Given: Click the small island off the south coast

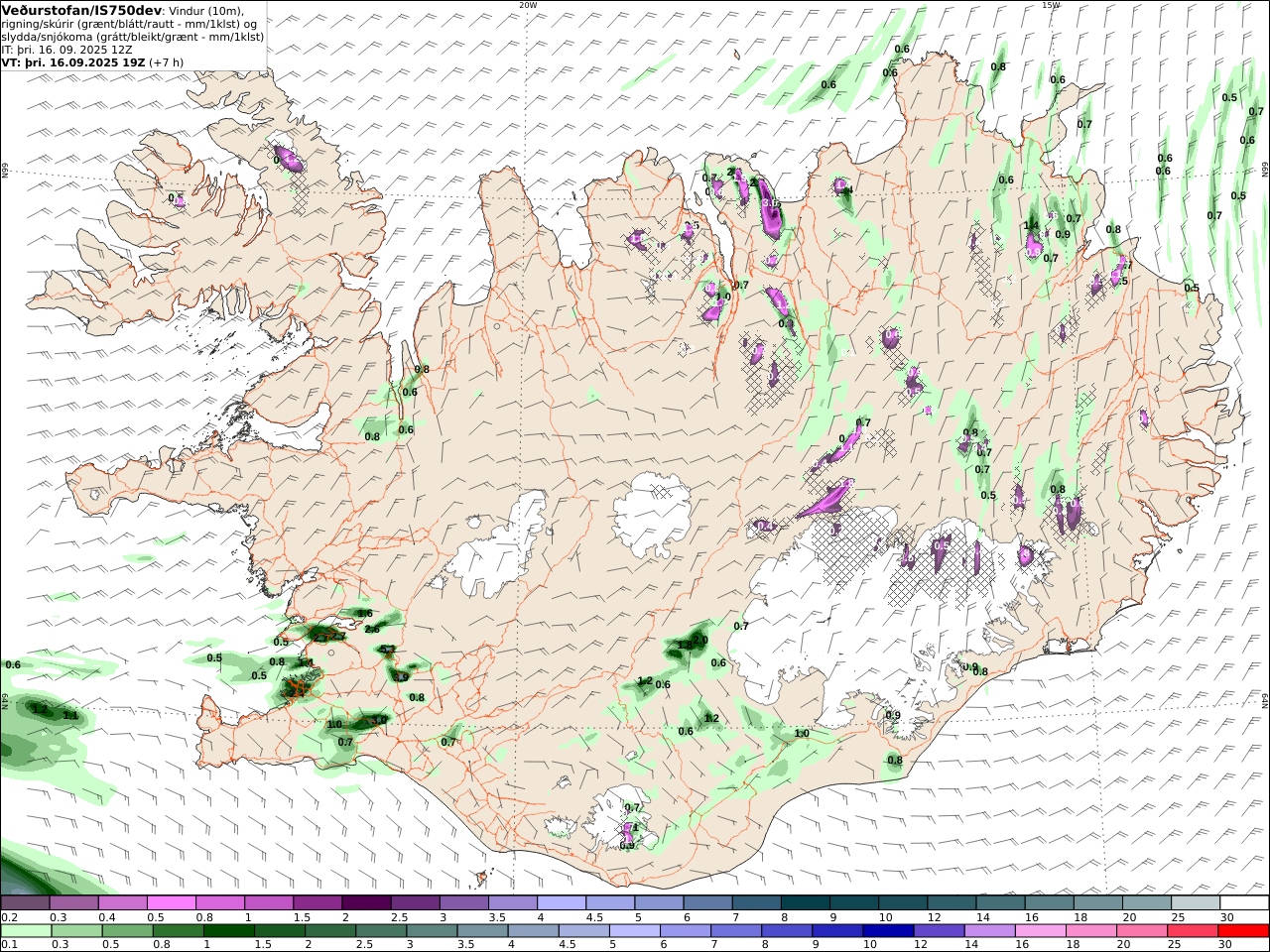Looking at the screenshot, I should [483, 878].
